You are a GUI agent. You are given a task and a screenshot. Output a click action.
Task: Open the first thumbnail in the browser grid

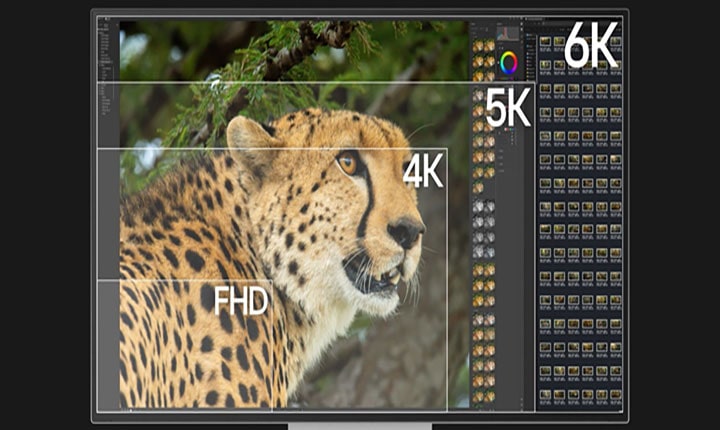[545, 42]
